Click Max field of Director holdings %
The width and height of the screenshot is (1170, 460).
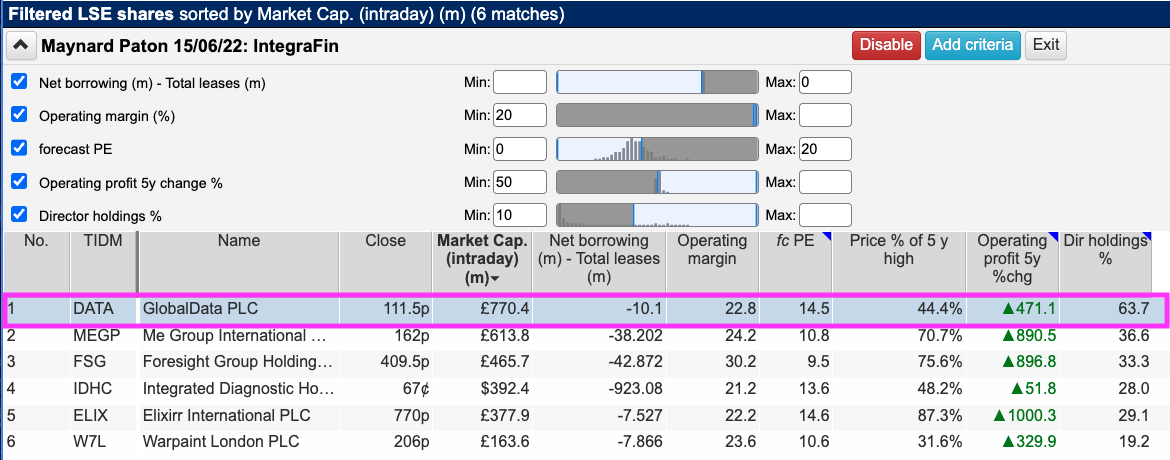[x=825, y=215]
